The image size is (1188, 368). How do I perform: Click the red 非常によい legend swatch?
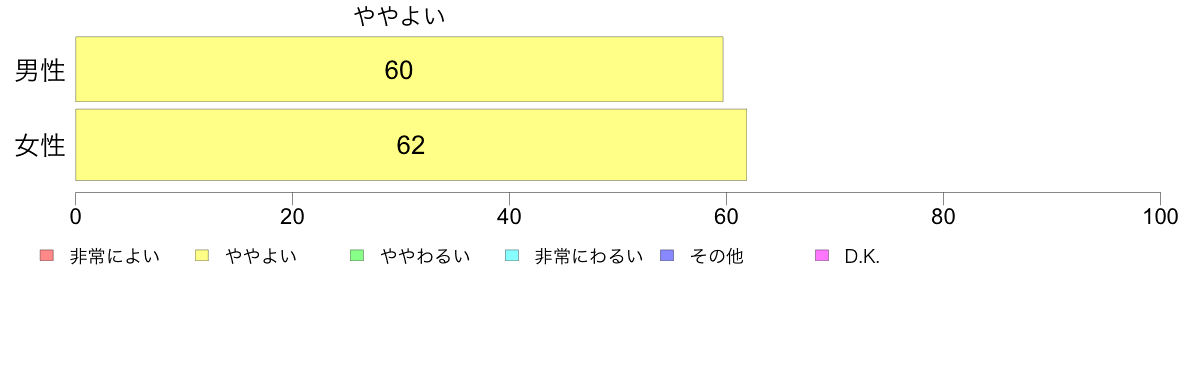(x=46, y=256)
